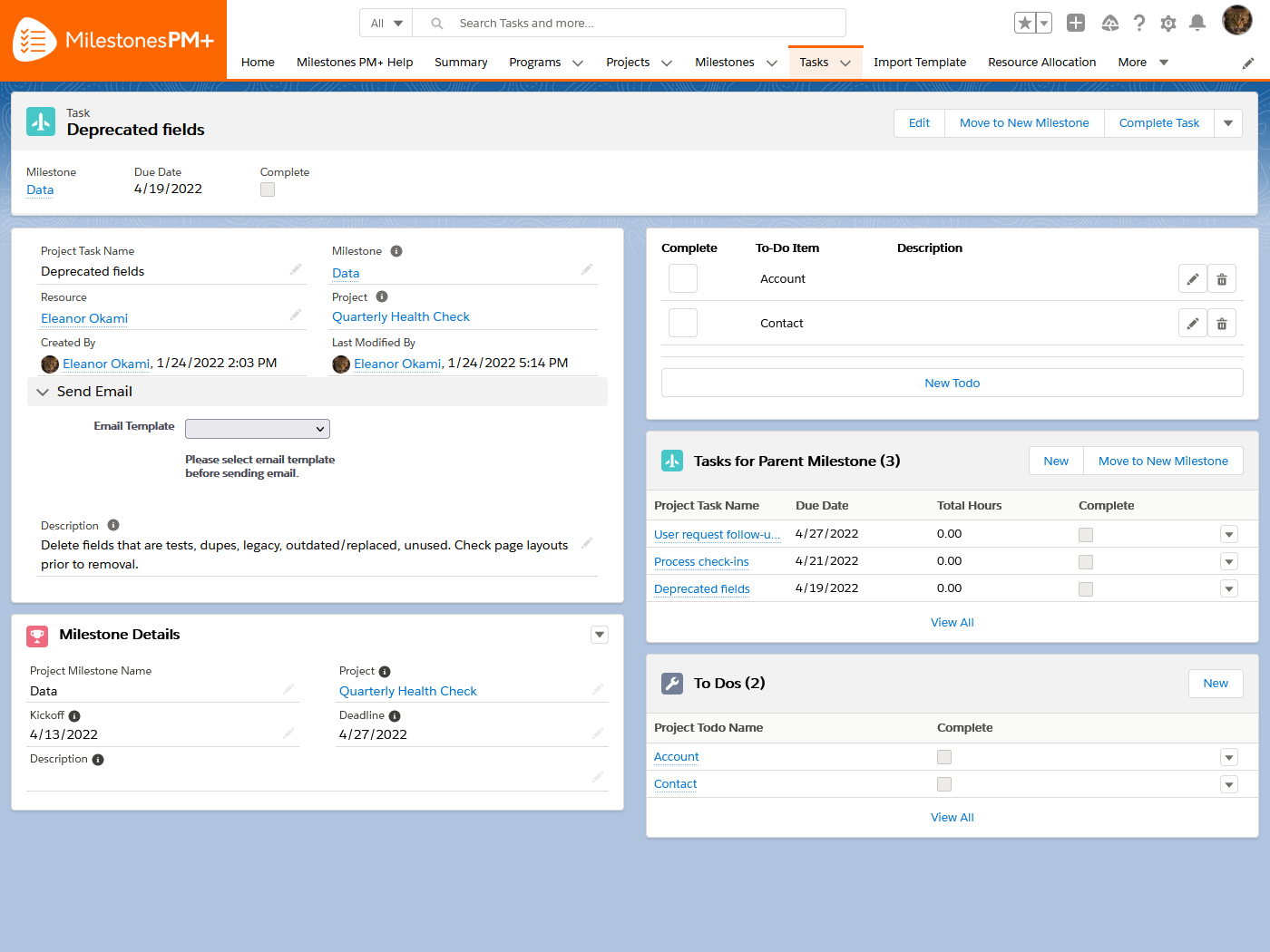This screenshot has width=1270, height=952.
Task: Click the pencil icon to edit the Description field
Action: 586,541
